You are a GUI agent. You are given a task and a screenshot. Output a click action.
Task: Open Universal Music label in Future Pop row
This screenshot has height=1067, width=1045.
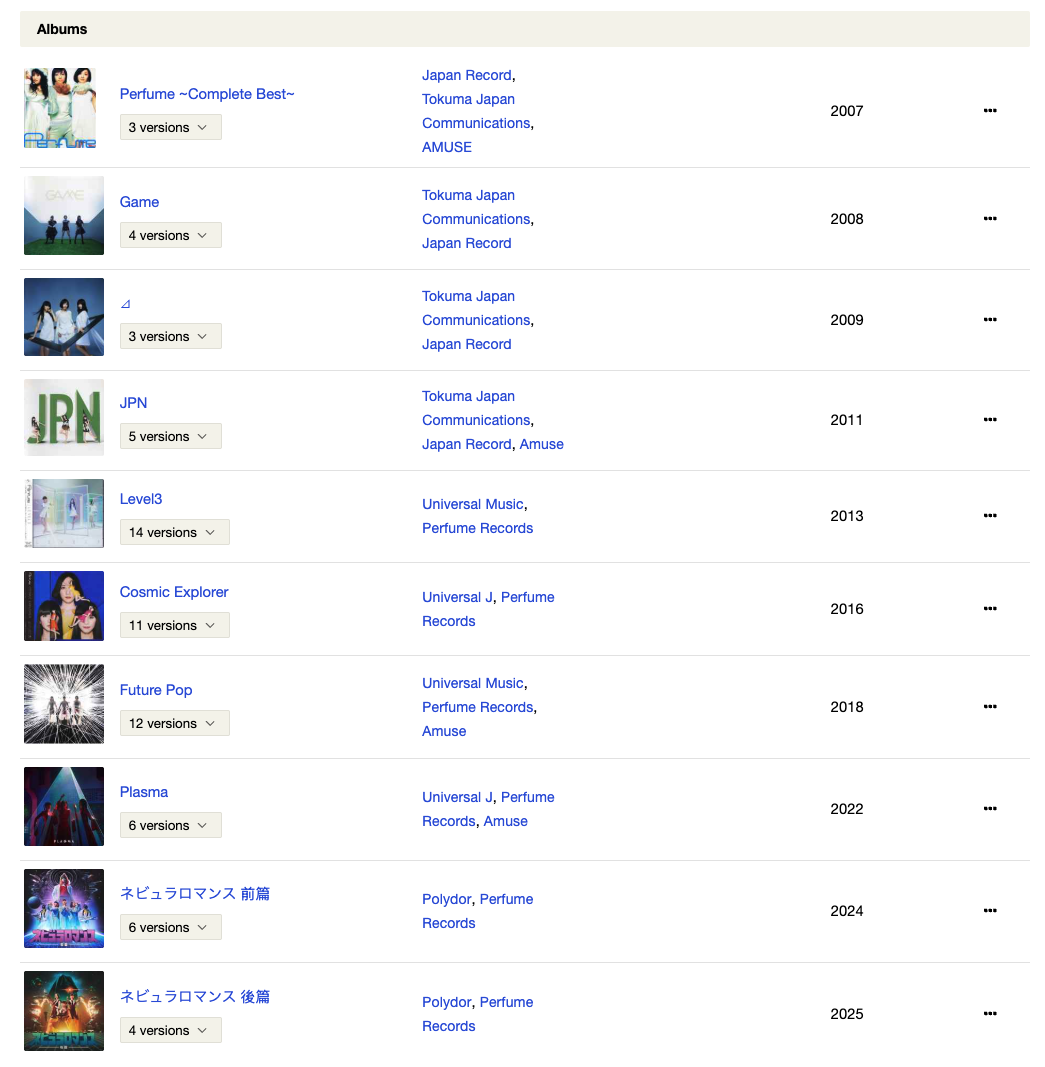(473, 683)
